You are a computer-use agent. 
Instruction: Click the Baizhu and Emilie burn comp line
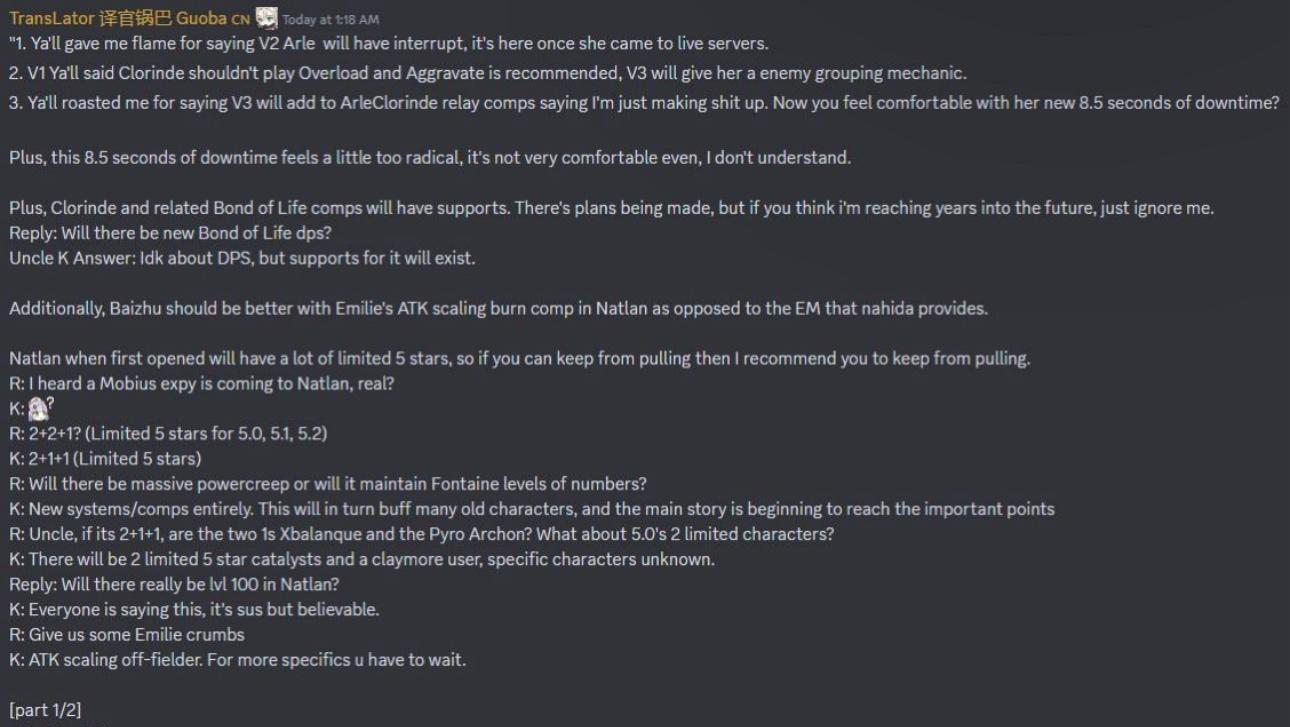click(x=498, y=308)
